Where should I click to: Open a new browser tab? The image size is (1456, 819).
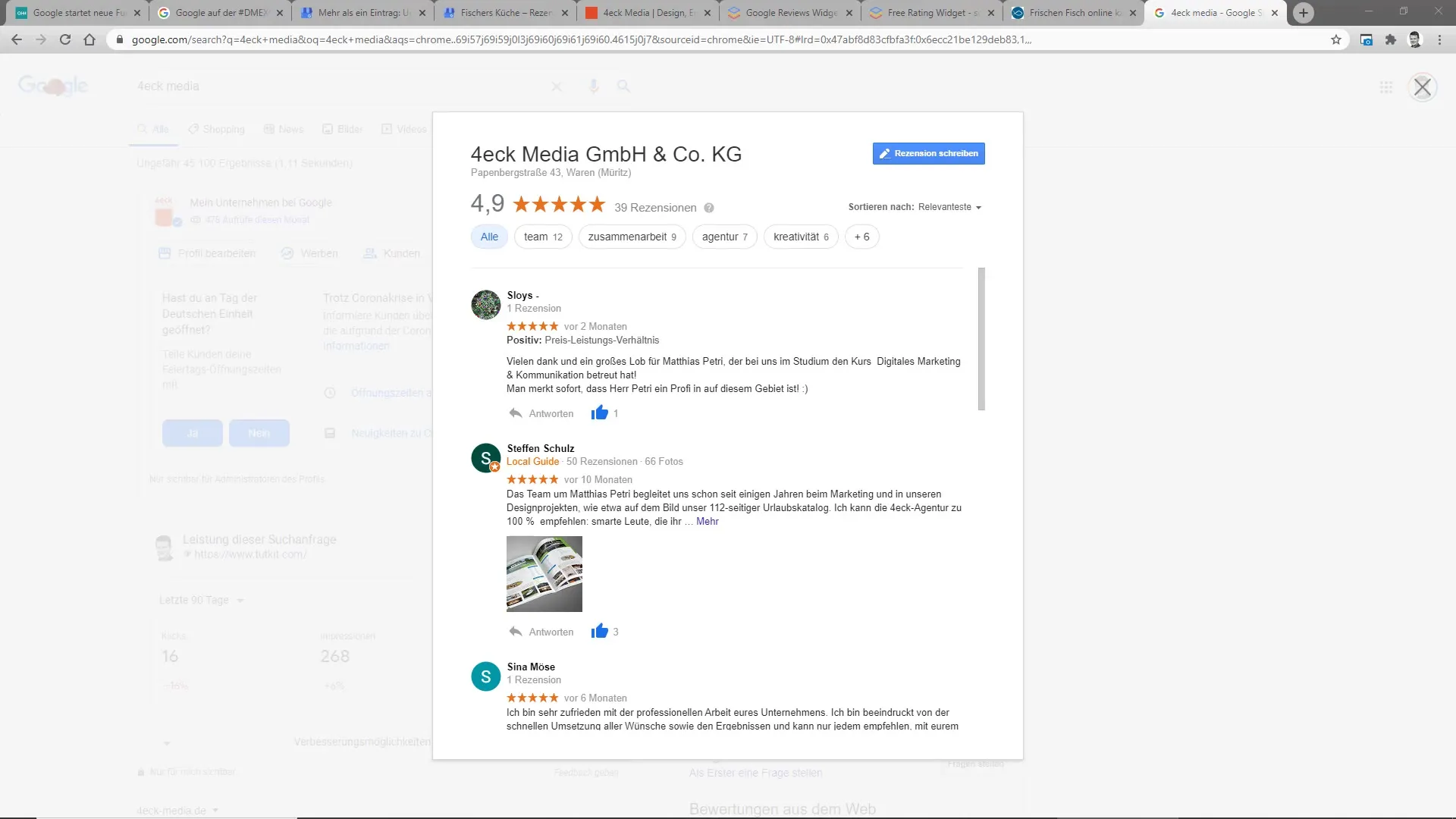1304,13
